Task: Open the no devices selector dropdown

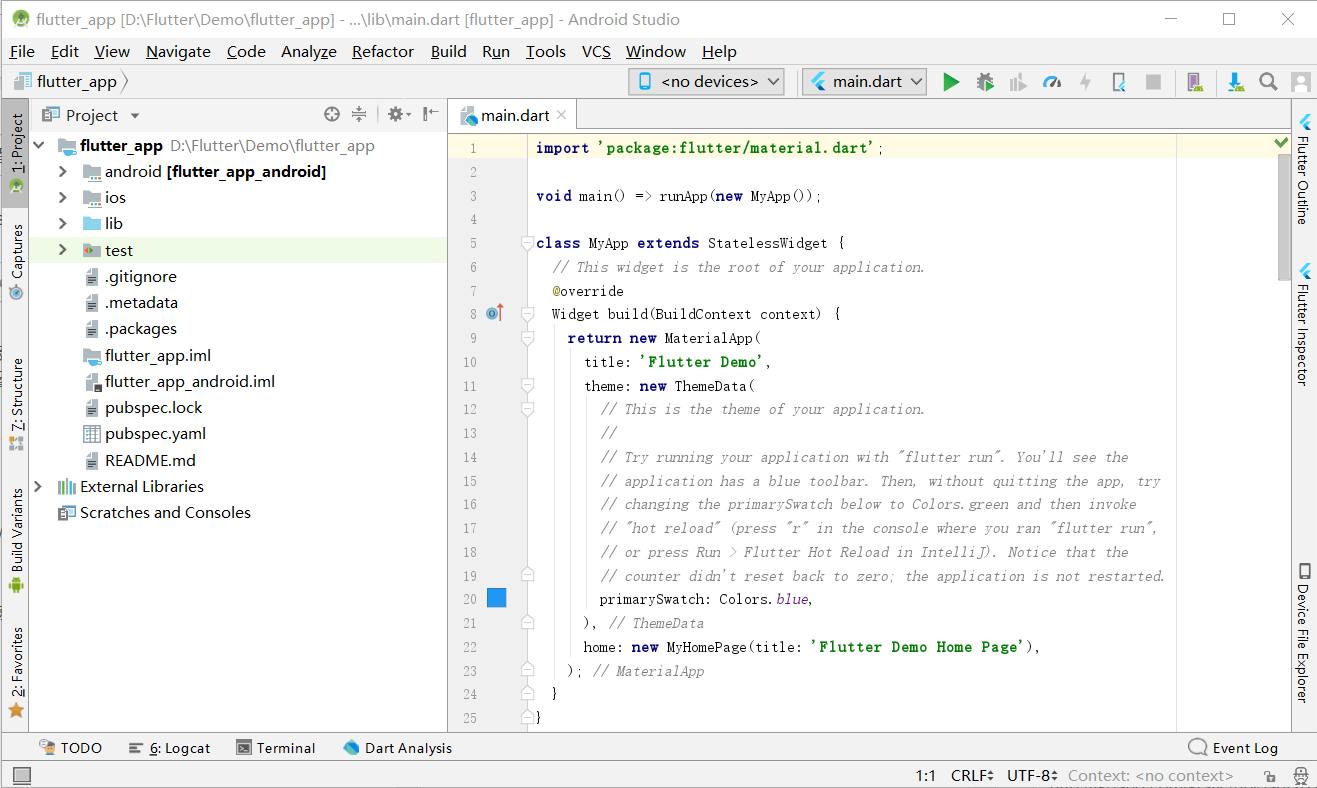Action: (707, 82)
